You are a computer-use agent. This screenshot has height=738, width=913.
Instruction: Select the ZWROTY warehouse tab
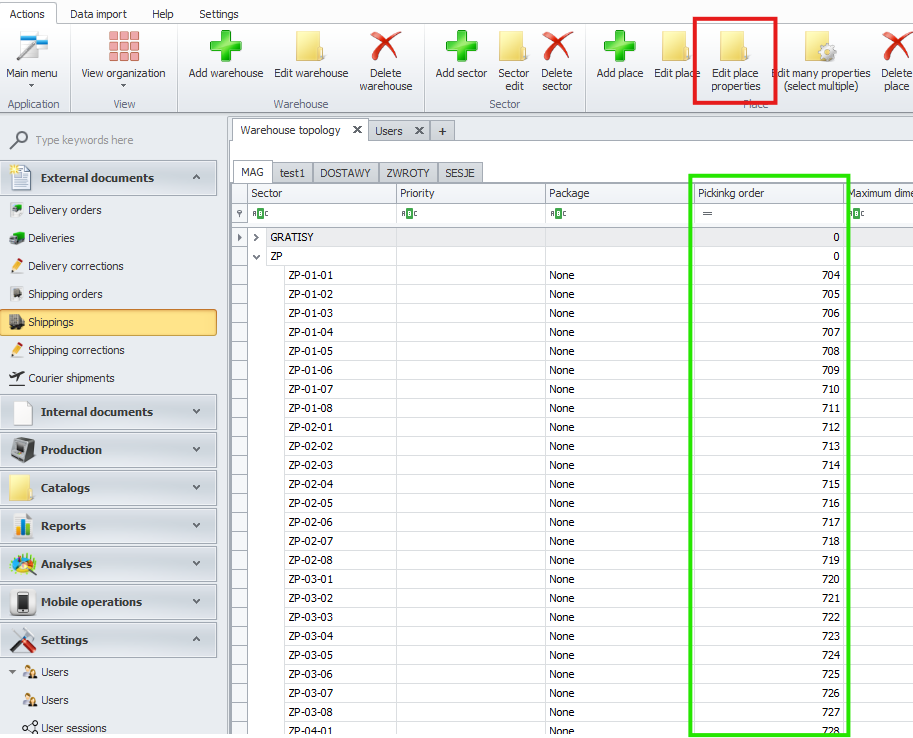click(x=408, y=173)
